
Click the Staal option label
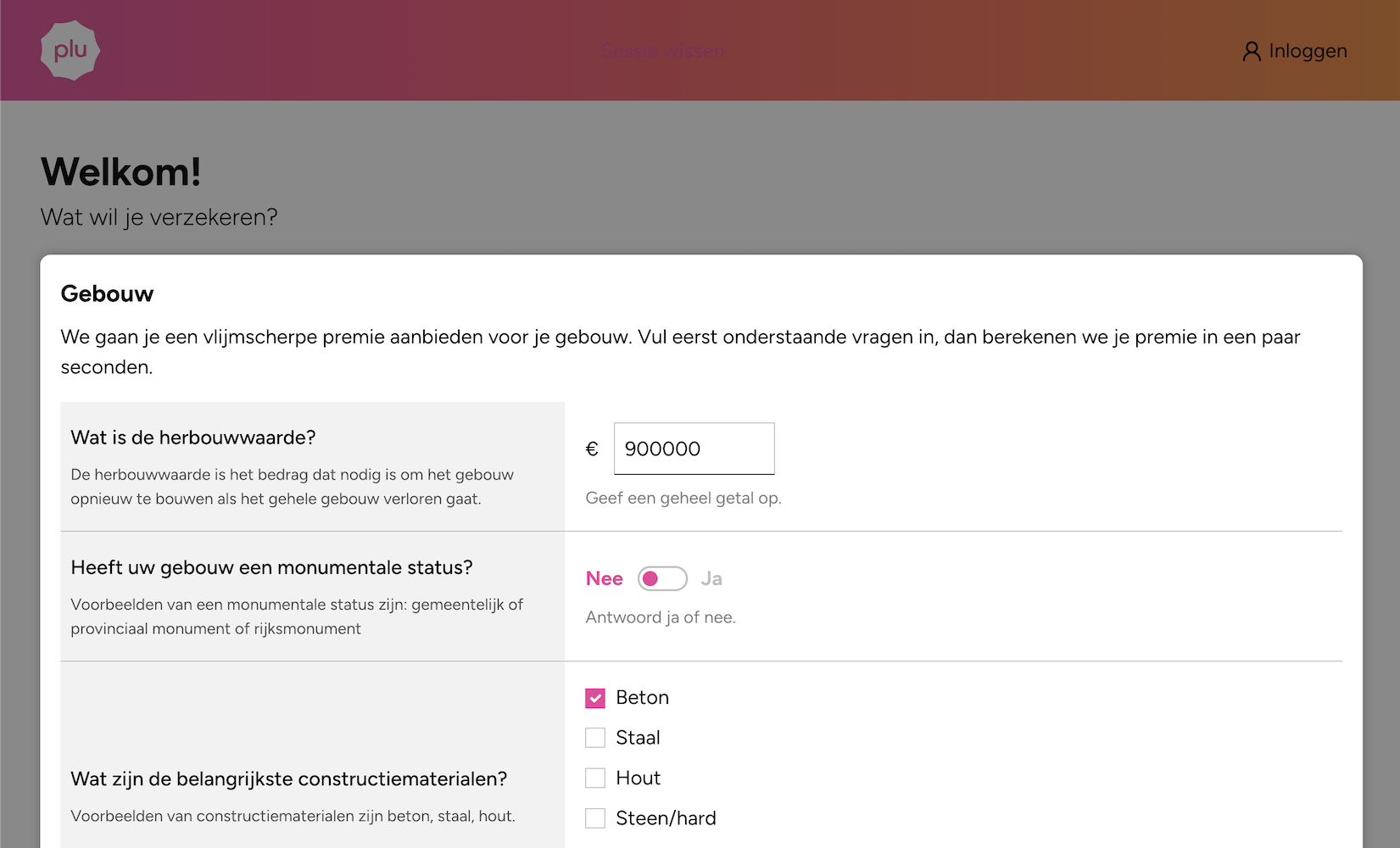(638, 738)
